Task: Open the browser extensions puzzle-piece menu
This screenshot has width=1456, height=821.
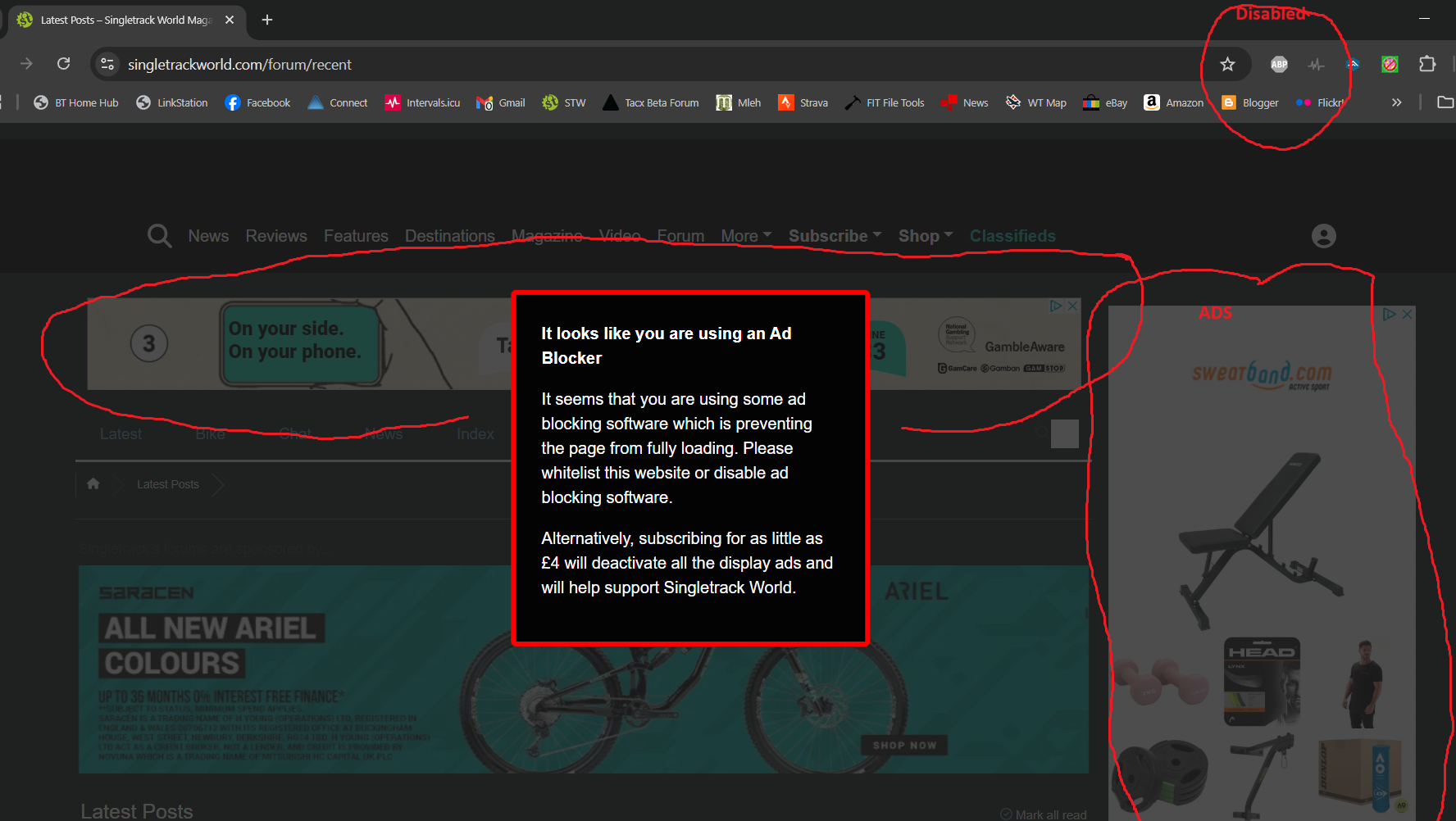Action: (1427, 64)
